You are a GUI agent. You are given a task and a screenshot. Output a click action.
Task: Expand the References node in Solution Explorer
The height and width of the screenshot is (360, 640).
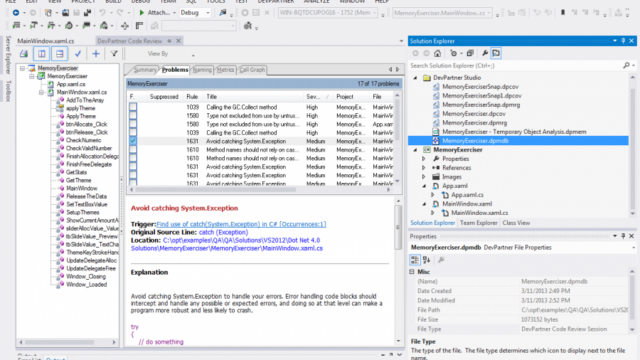coord(424,168)
